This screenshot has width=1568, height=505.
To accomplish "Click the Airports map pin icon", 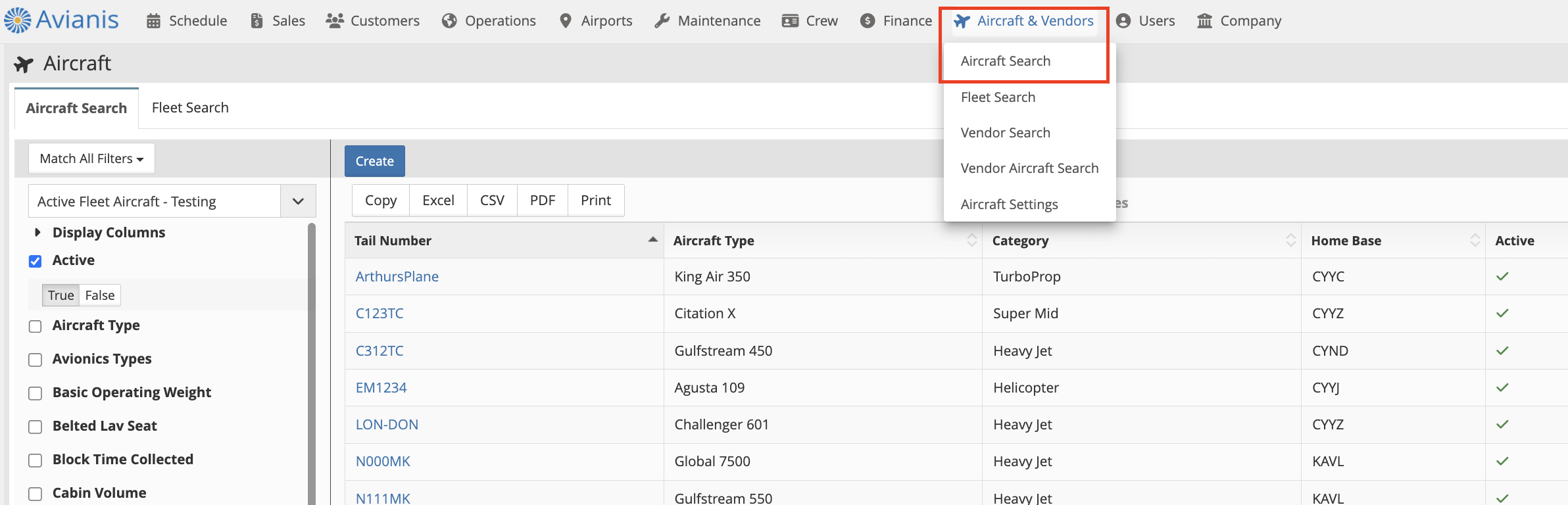I will [566, 21].
